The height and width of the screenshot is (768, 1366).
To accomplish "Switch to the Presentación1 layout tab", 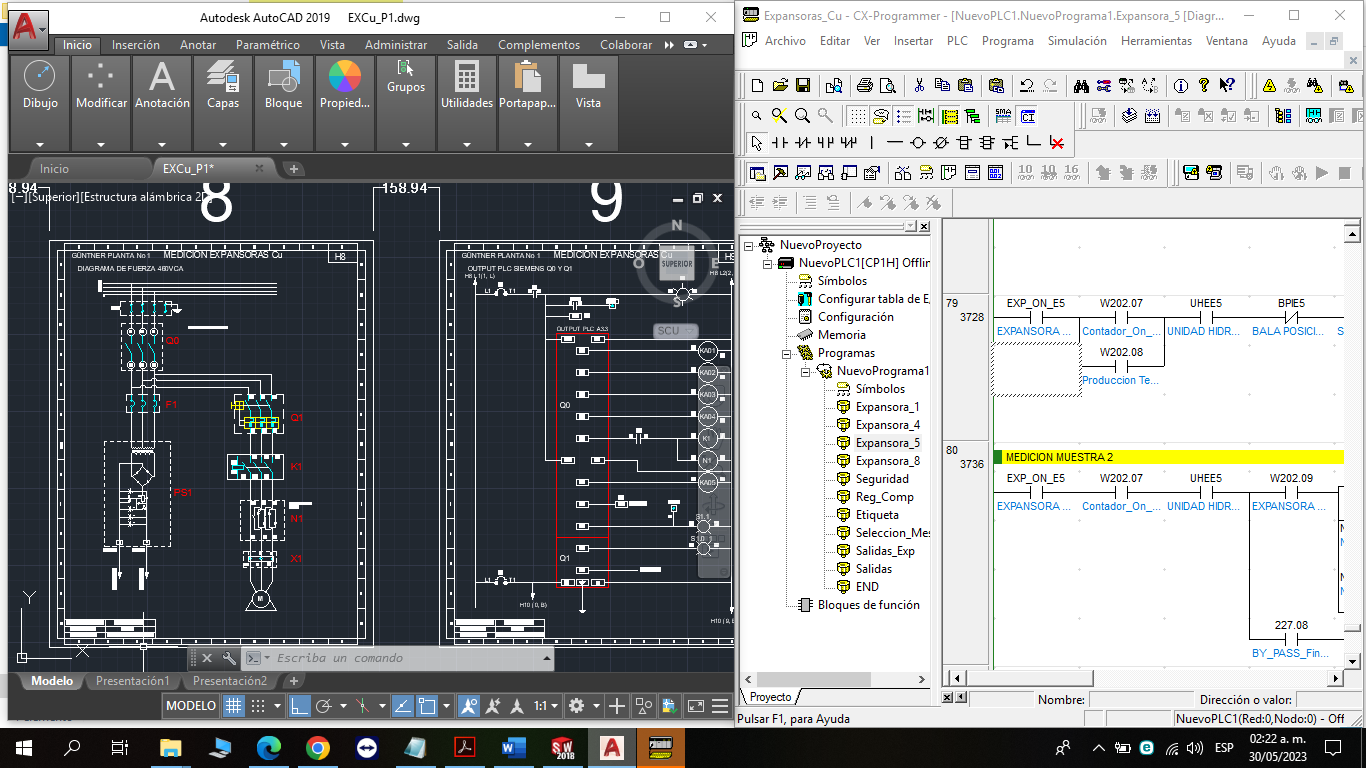I will pyautogui.click(x=132, y=681).
